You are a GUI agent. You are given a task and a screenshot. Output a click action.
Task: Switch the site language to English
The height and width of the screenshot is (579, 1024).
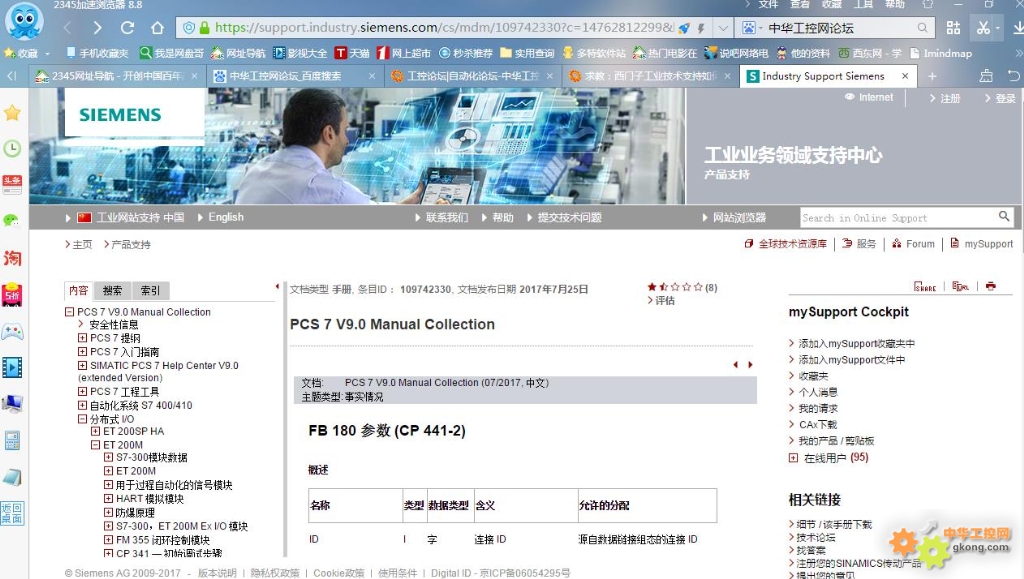coord(226,217)
